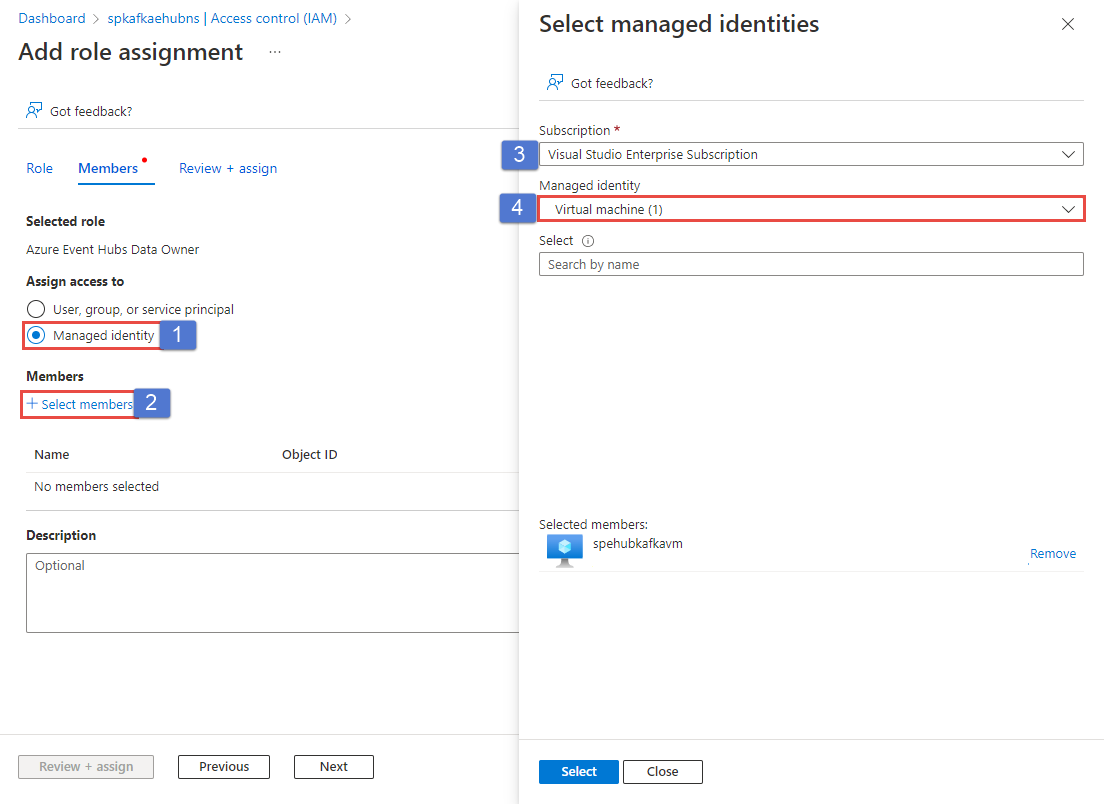Open the Review + assign tab

pos(228,168)
